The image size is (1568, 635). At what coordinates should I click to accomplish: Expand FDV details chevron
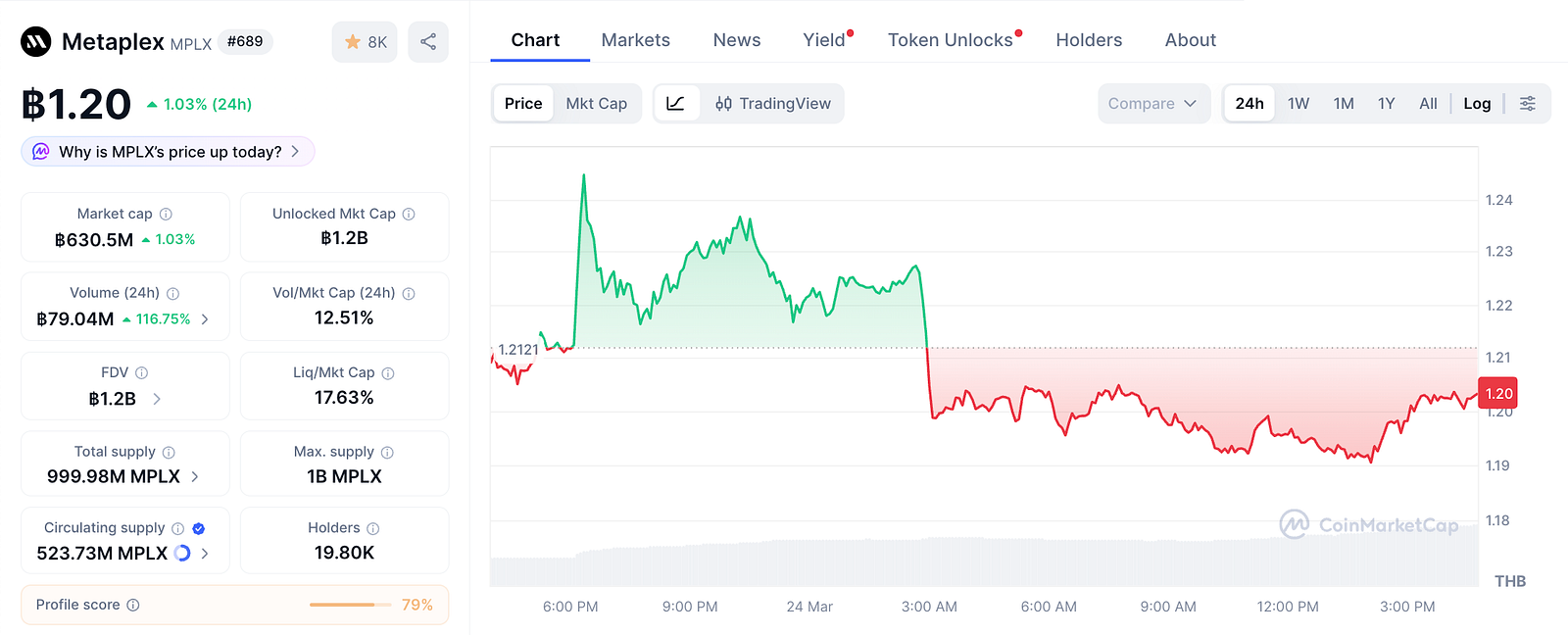click(x=157, y=399)
